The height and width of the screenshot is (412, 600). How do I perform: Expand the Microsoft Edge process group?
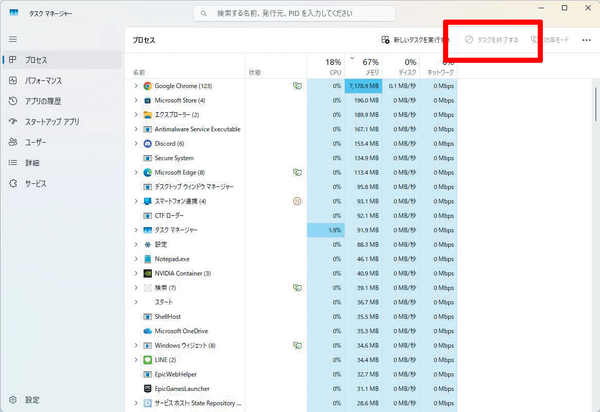click(x=136, y=173)
